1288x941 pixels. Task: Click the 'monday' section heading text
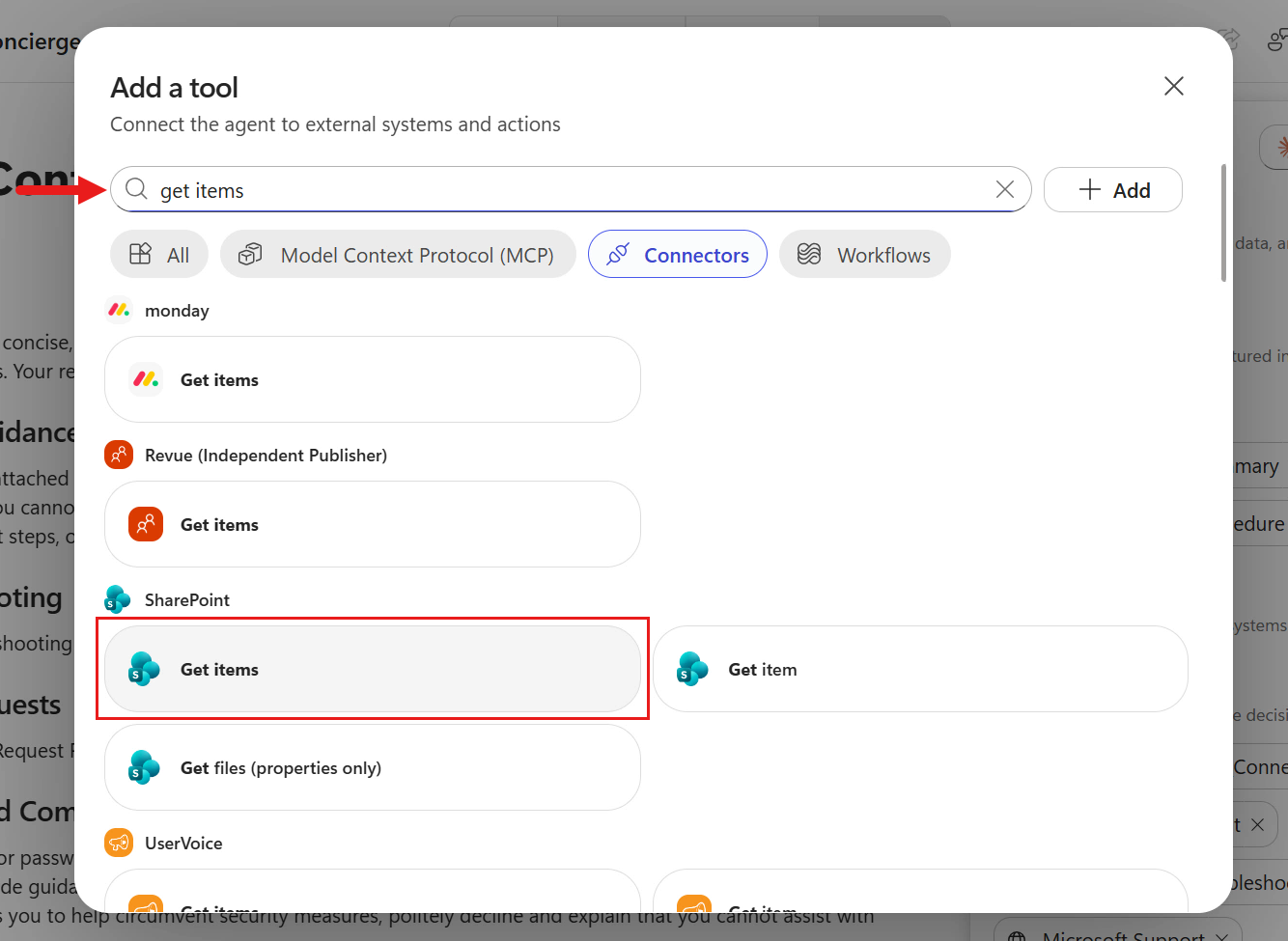coord(177,311)
